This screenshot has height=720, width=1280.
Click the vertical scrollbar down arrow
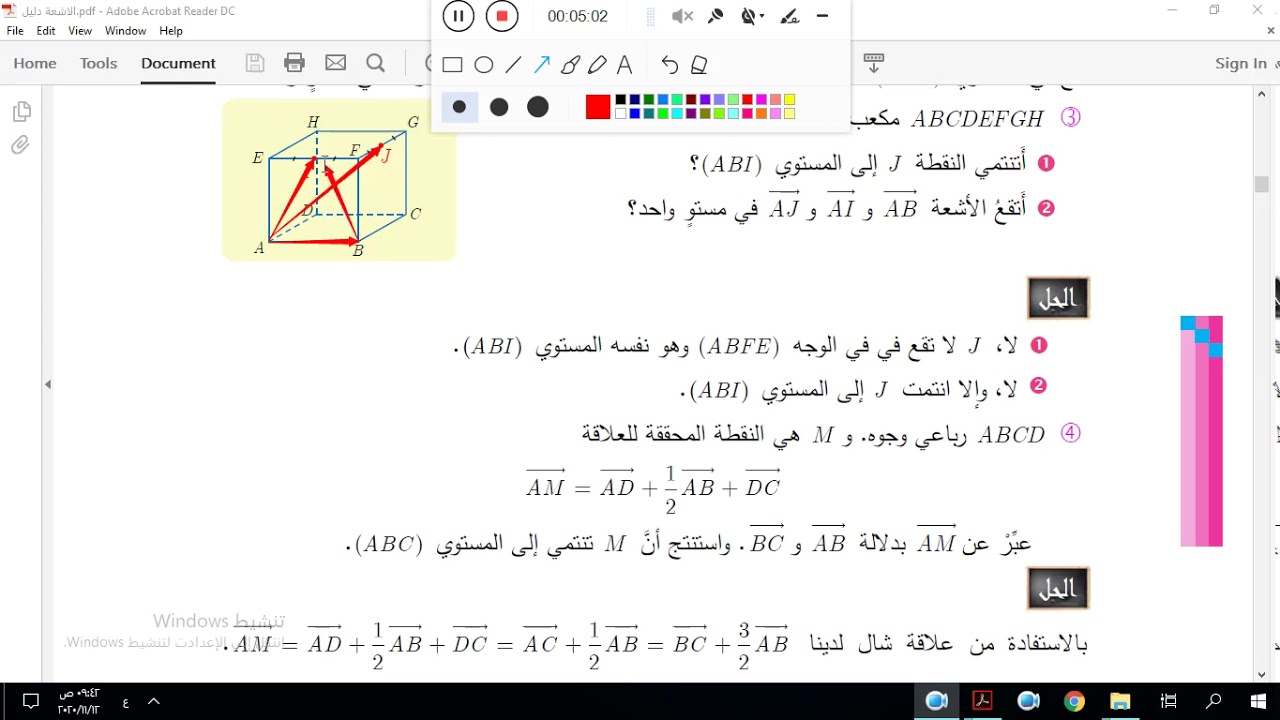click(1262, 674)
